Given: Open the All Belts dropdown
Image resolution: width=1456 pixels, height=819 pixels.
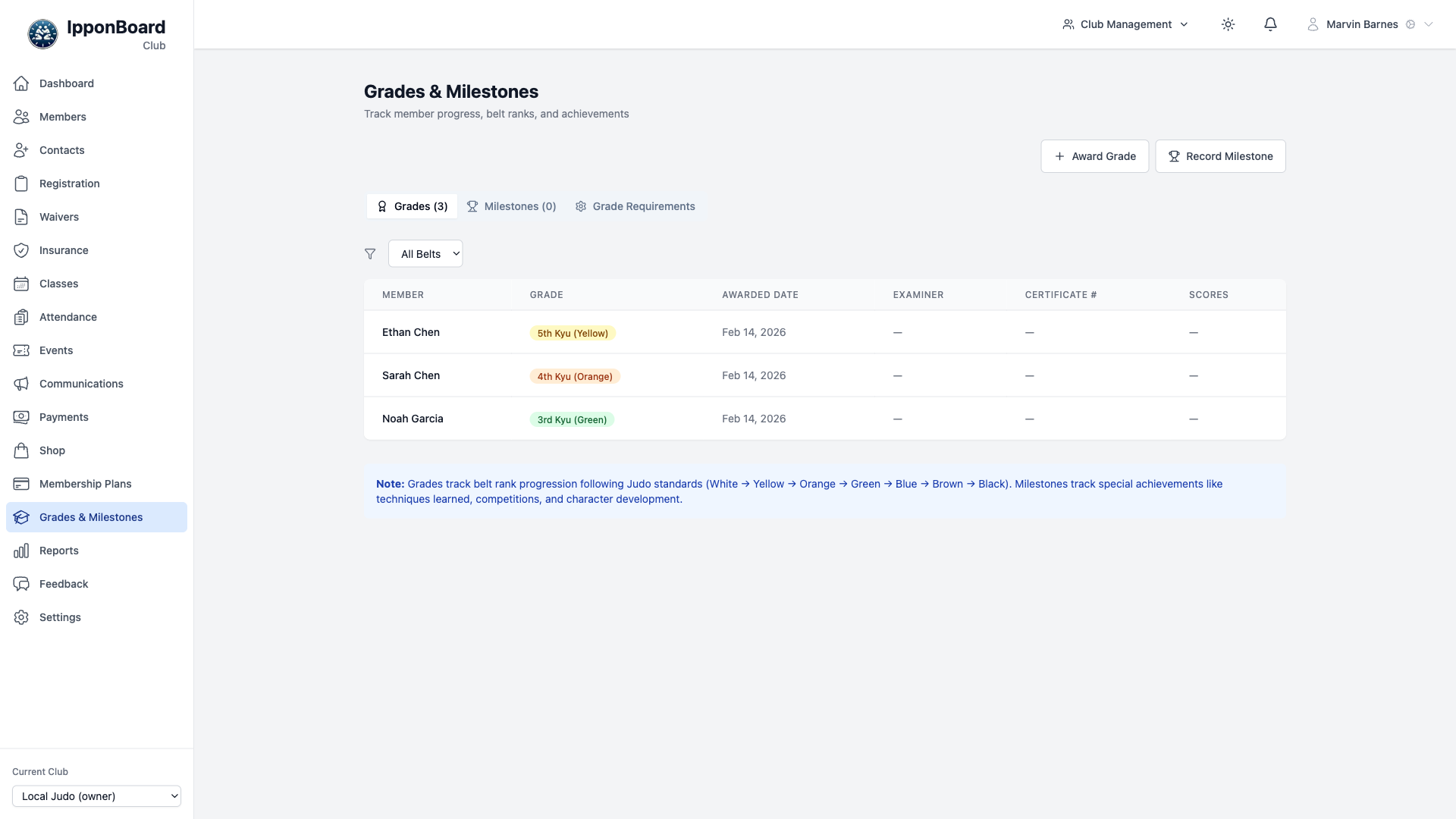Looking at the screenshot, I should click(x=426, y=253).
